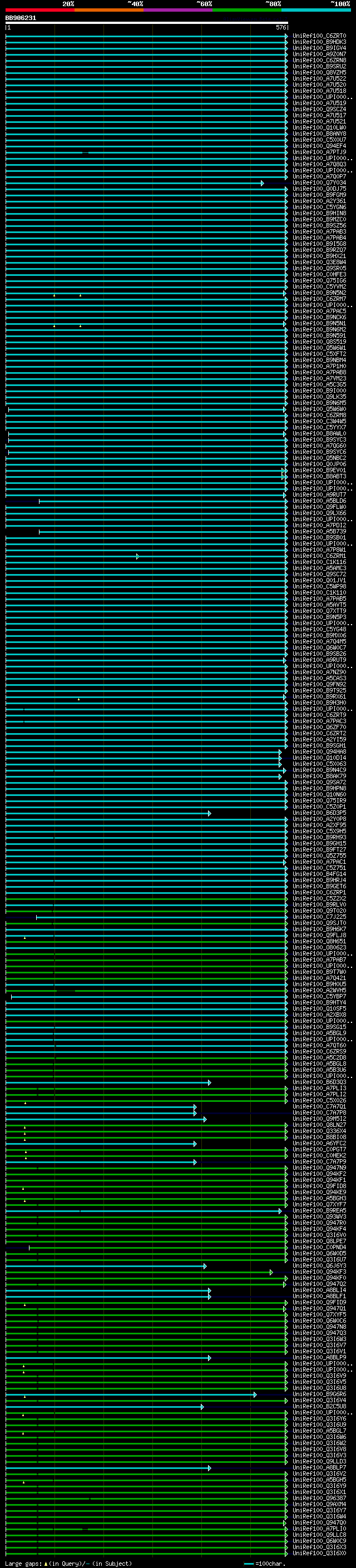The width and height of the screenshot is (356, 1568).
Task: Select the UniRef100_Q94HA8 label
Action: pos(319,752)
